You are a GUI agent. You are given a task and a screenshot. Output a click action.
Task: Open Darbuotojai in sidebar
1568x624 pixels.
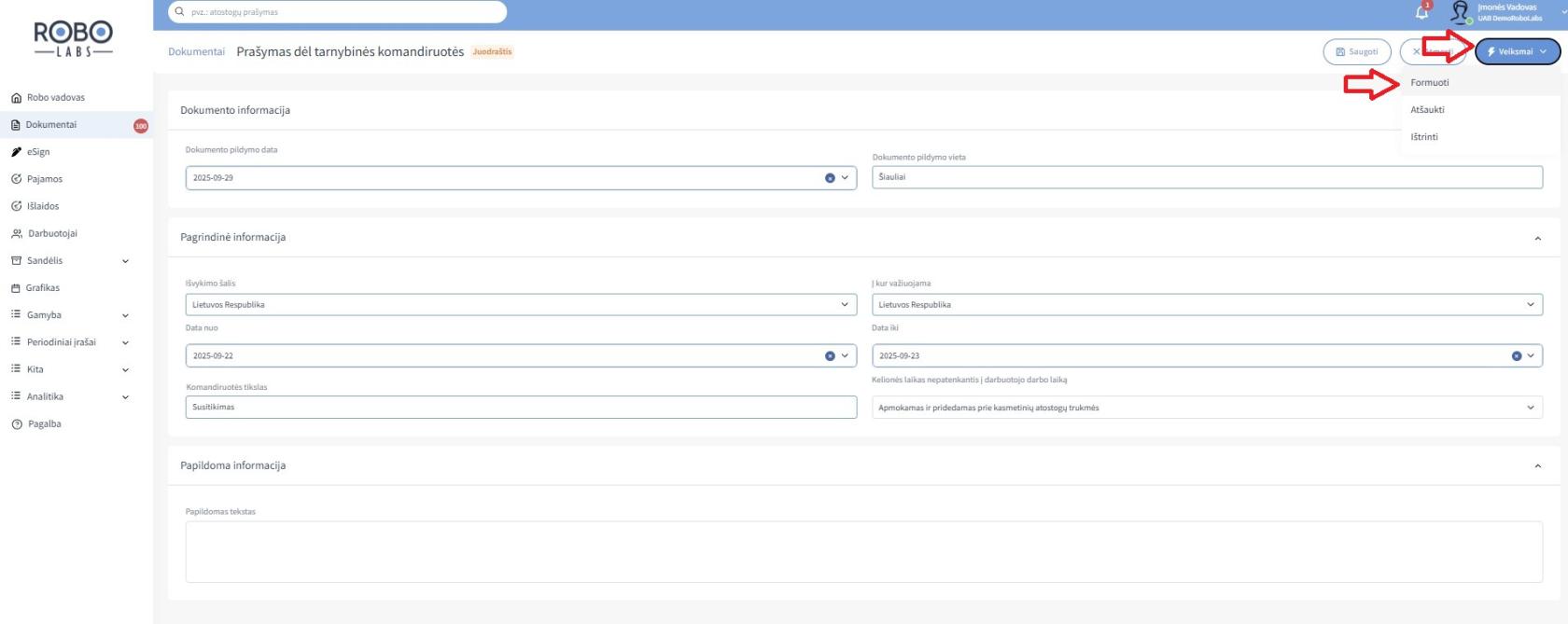coord(44,233)
